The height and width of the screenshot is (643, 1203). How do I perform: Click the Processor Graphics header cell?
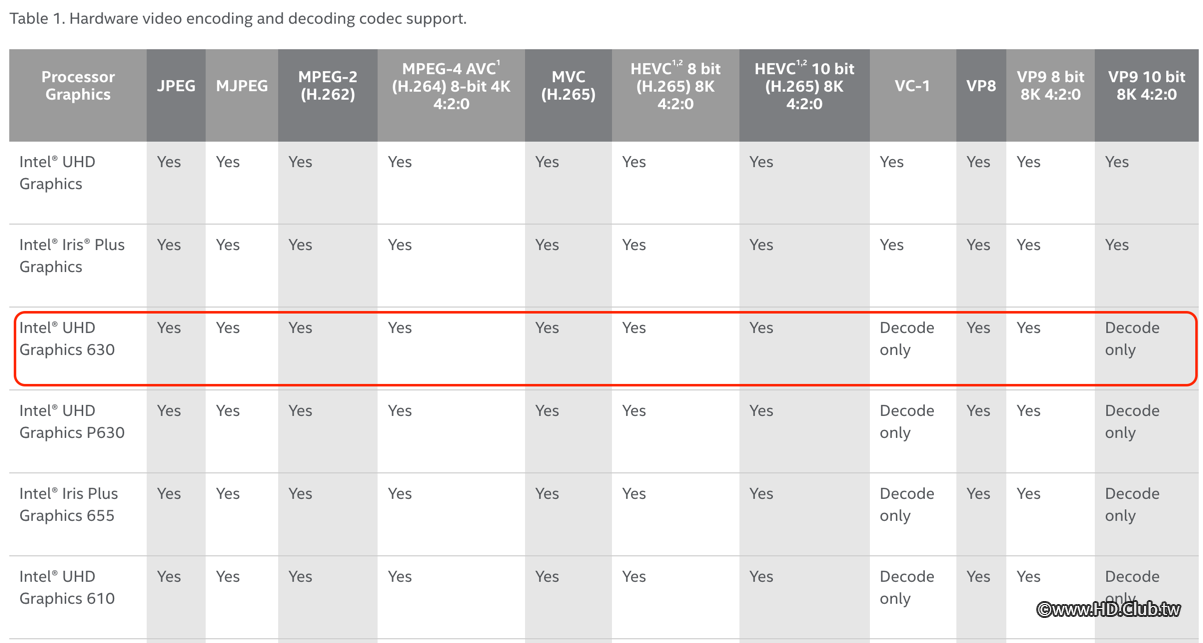[78, 86]
